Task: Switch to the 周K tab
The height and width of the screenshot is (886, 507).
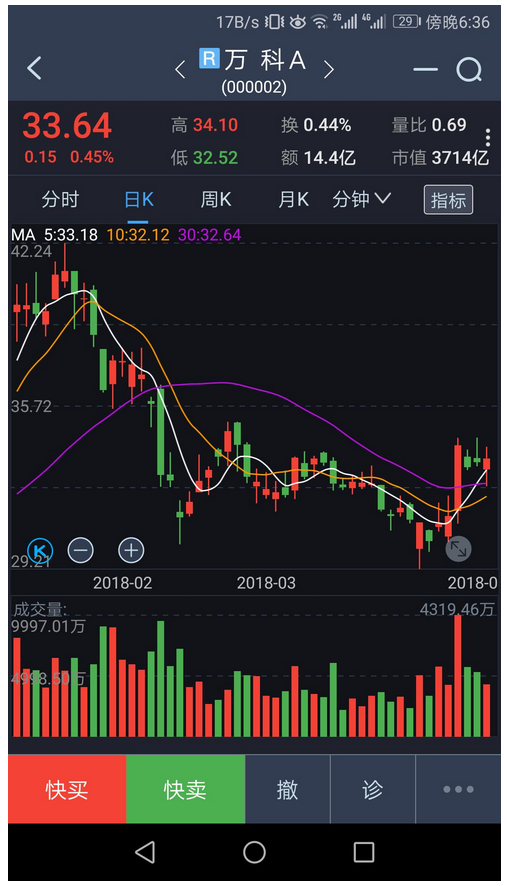Action: click(216, 199)
